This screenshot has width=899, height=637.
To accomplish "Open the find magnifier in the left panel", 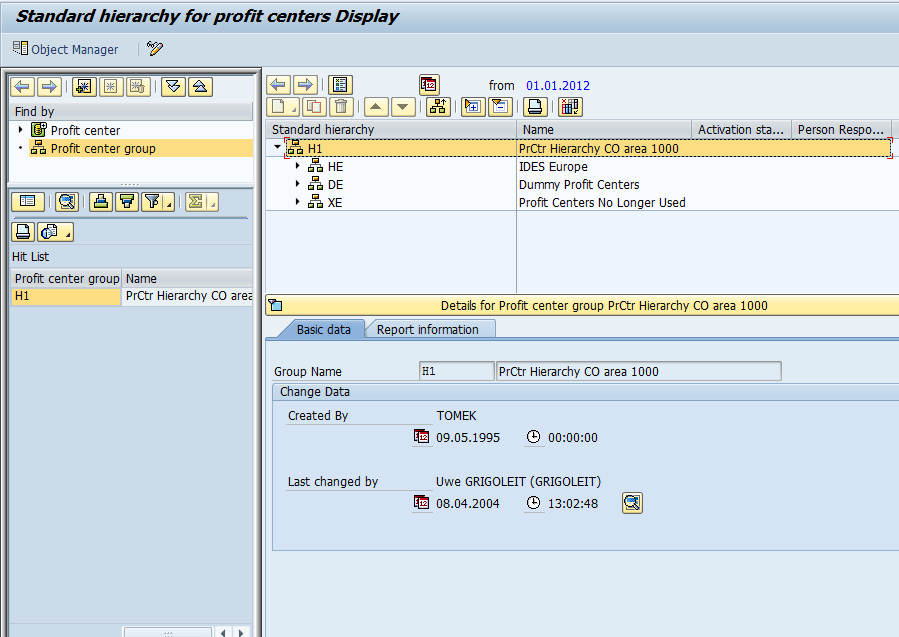I will (65, 201).
